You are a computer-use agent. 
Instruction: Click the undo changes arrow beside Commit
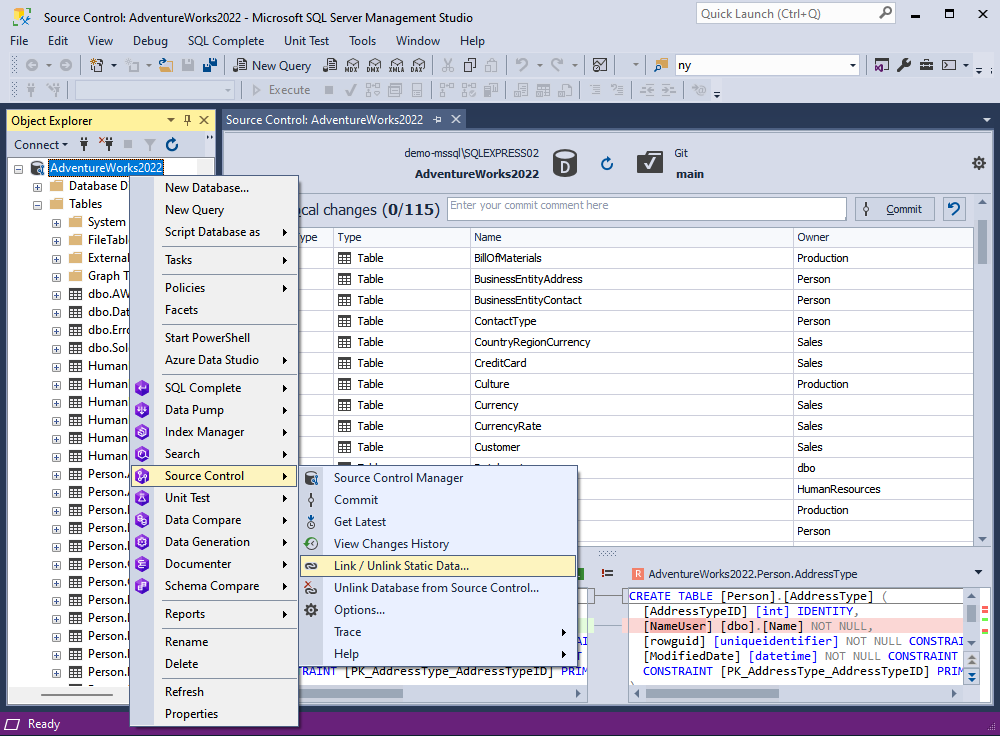point(954,209)
